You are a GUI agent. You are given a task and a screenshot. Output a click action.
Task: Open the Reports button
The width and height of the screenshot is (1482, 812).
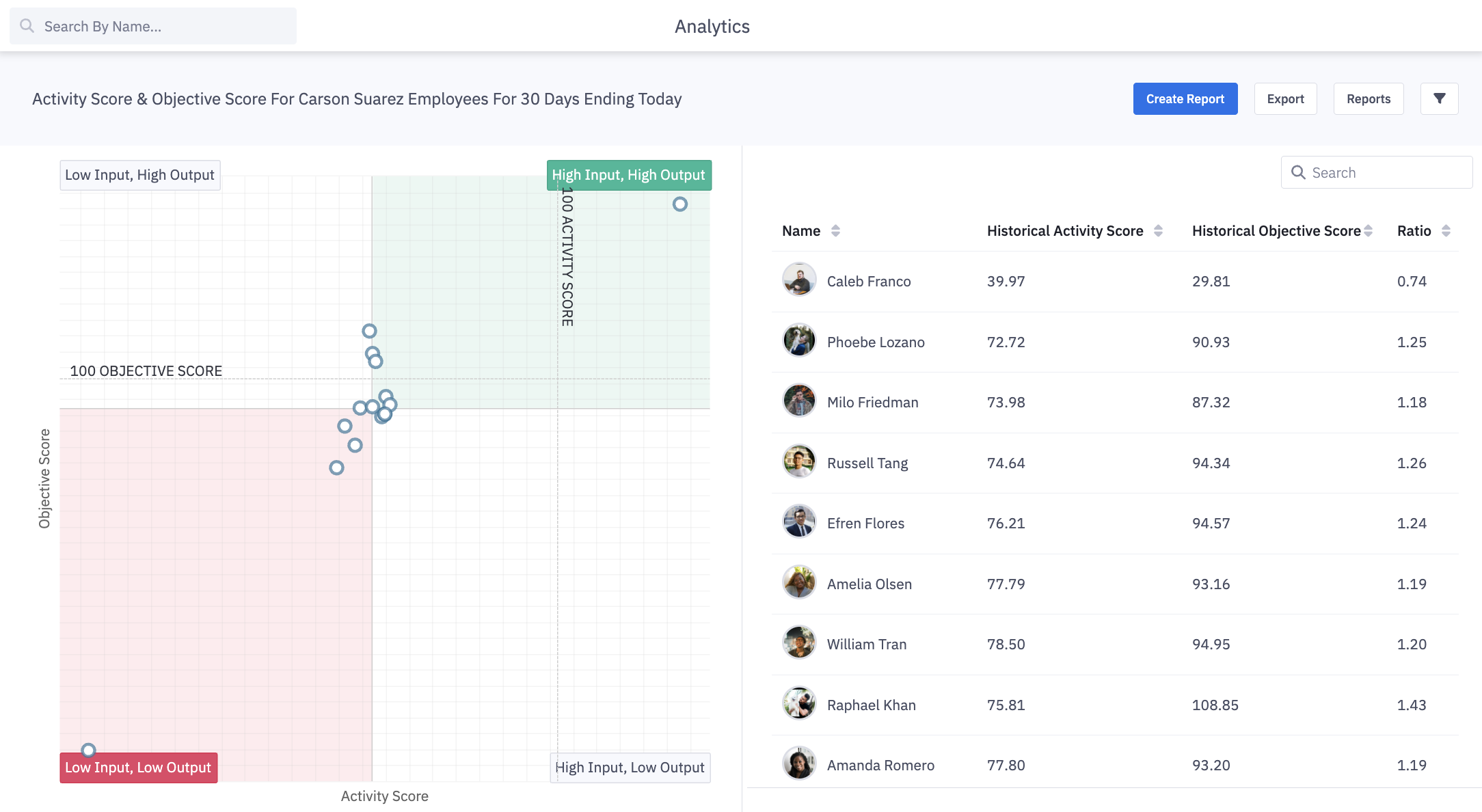1368,99
